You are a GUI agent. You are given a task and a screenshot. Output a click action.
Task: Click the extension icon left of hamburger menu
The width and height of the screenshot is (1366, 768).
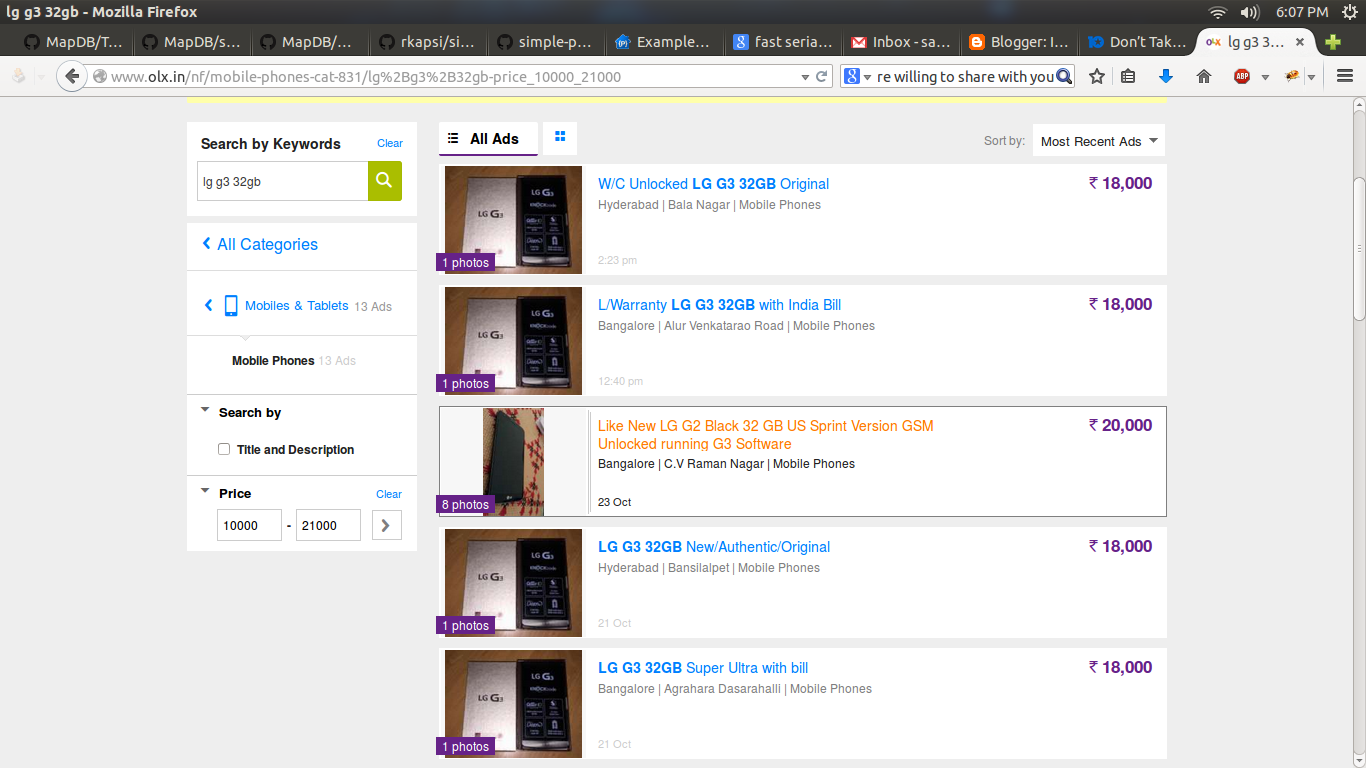1291,76
